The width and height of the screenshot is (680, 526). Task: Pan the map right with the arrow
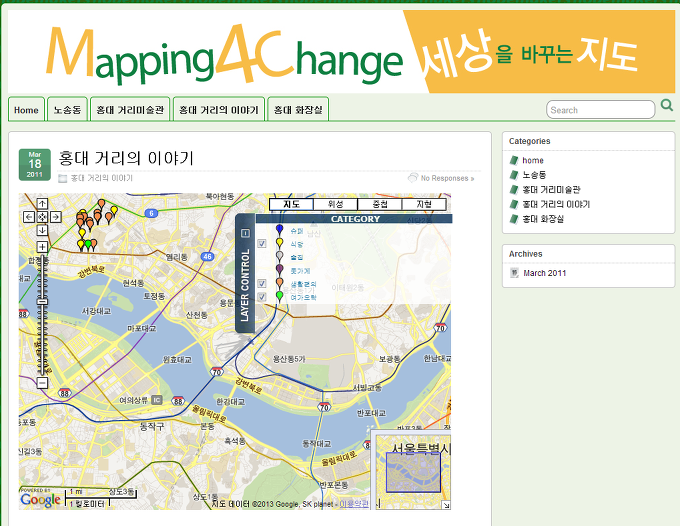click(56, 217)
